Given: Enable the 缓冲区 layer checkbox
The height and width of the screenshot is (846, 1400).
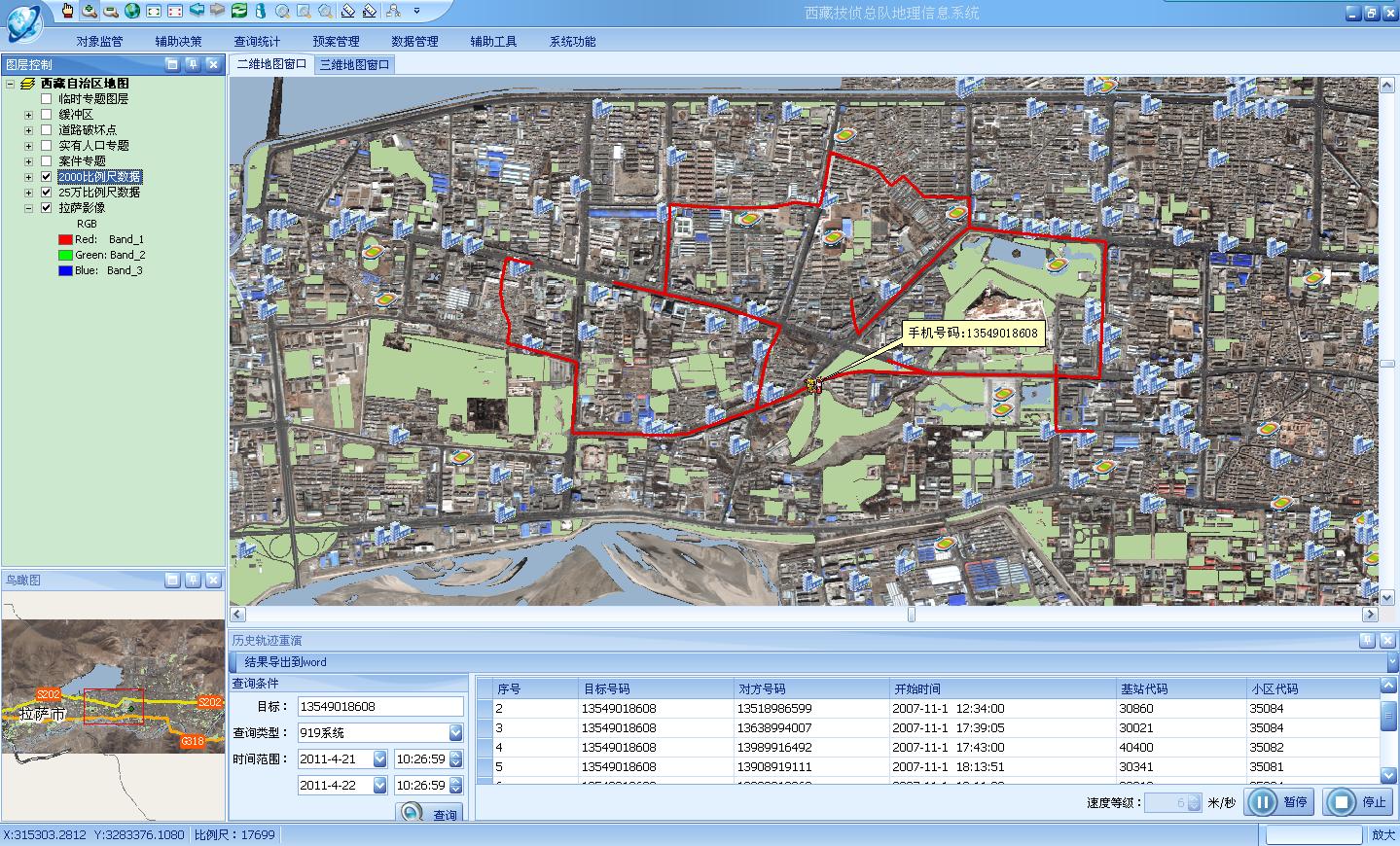Looking at the screenshot, I should pos(46,115).
